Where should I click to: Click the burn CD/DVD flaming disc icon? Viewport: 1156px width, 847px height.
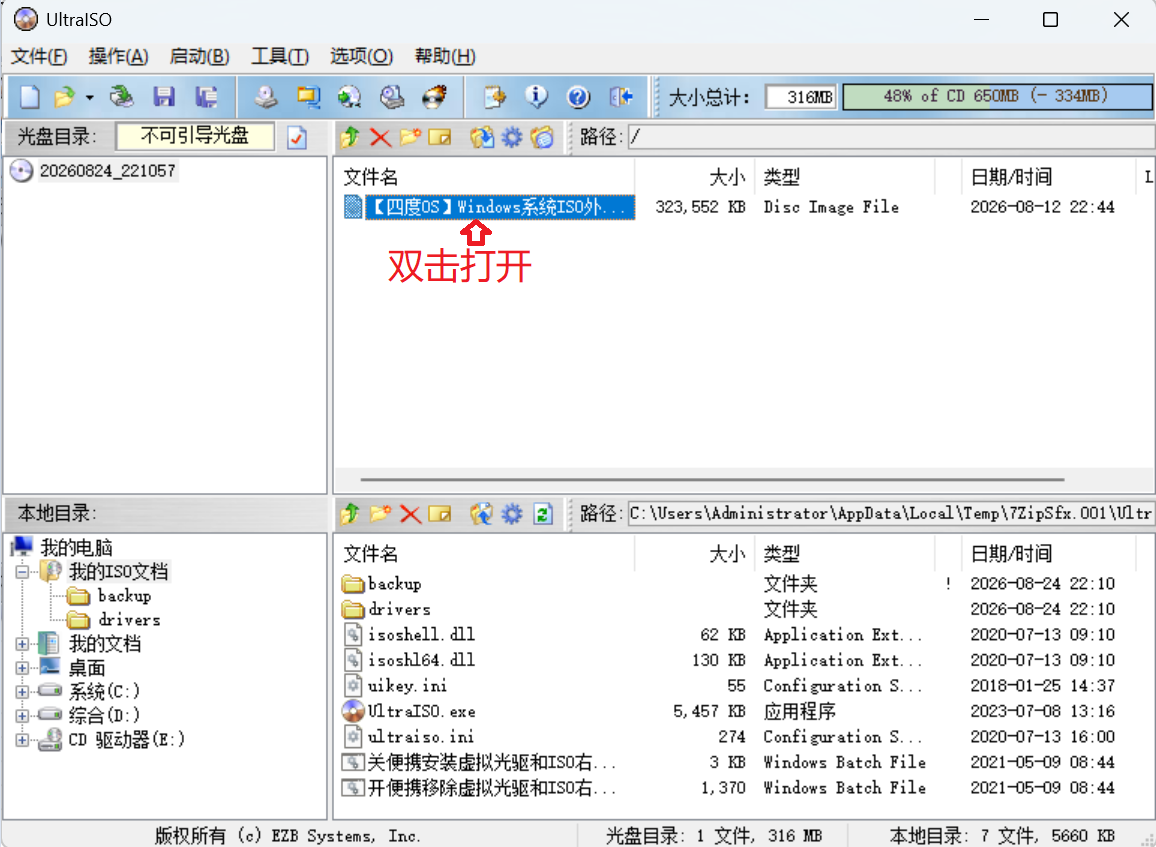pyautogui.click(x=434, y=97)
